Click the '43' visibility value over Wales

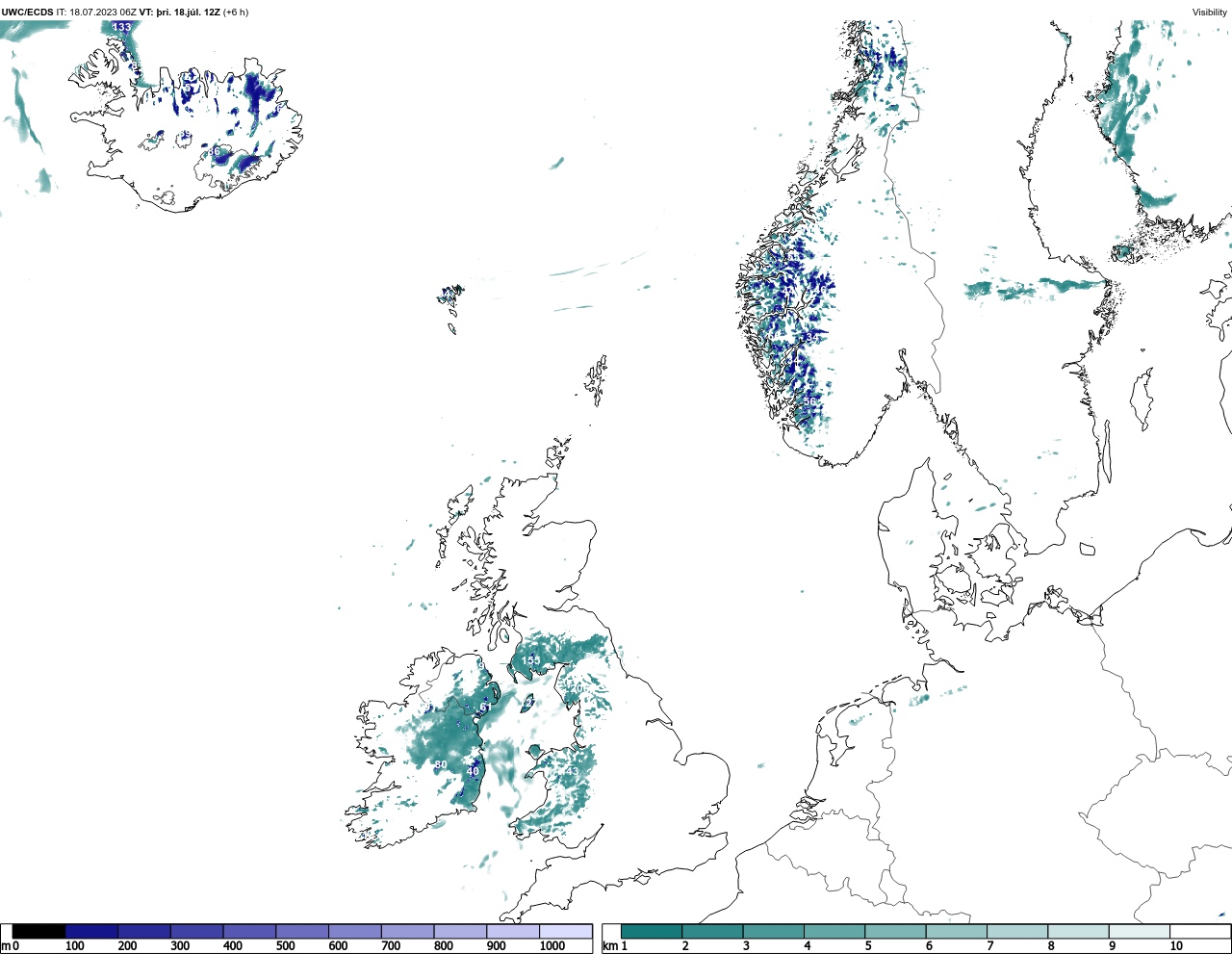573,771
